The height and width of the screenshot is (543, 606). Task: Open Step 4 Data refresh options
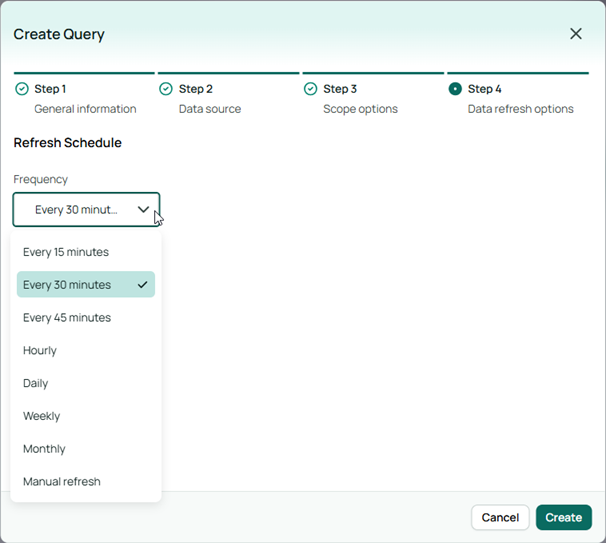click(518, 94)
